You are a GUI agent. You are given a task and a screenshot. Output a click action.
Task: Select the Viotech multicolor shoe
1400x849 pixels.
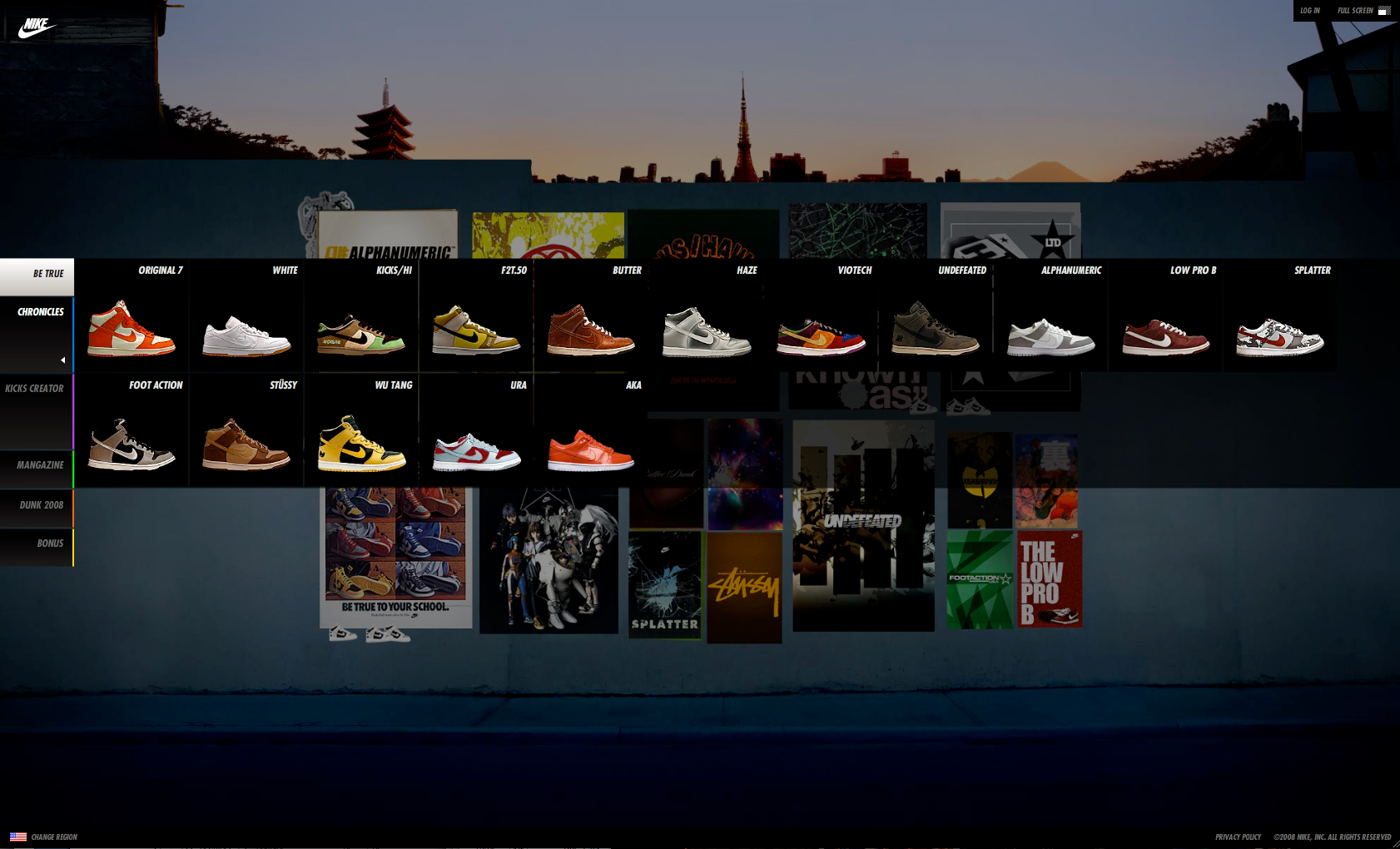[x=821, y=336]
